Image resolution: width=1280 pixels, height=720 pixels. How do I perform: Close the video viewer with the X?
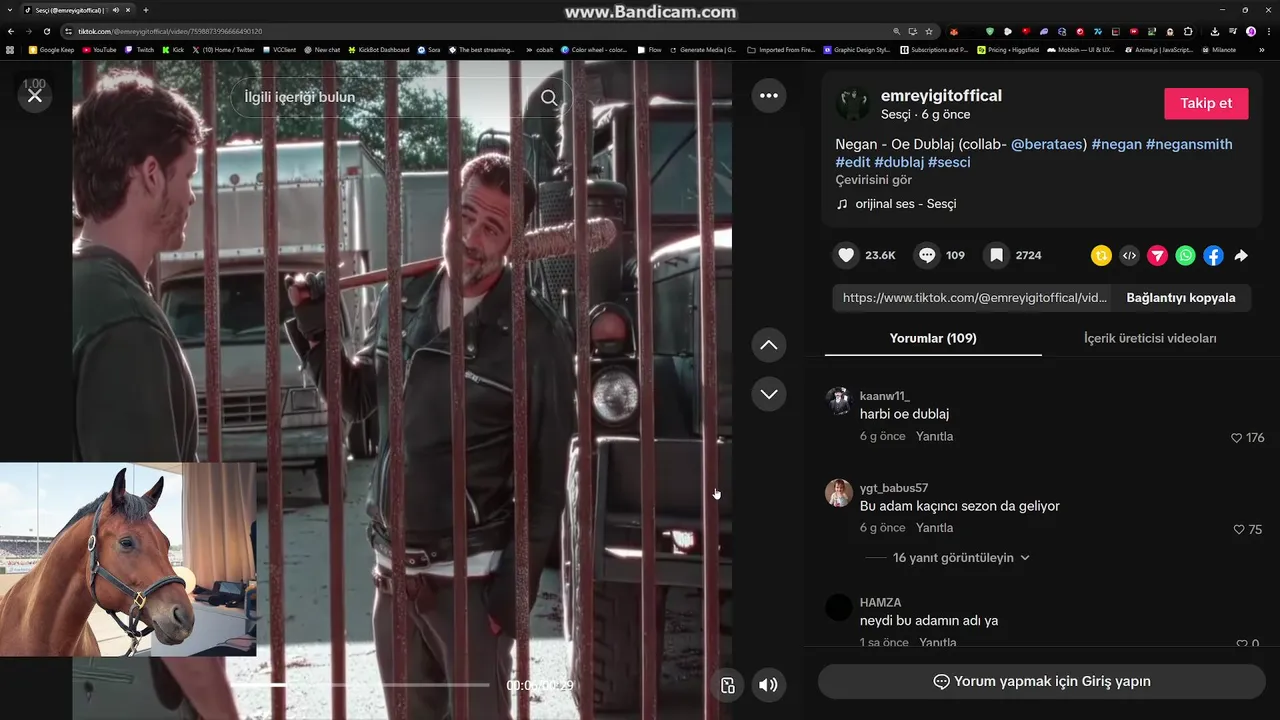click(35, 96)
